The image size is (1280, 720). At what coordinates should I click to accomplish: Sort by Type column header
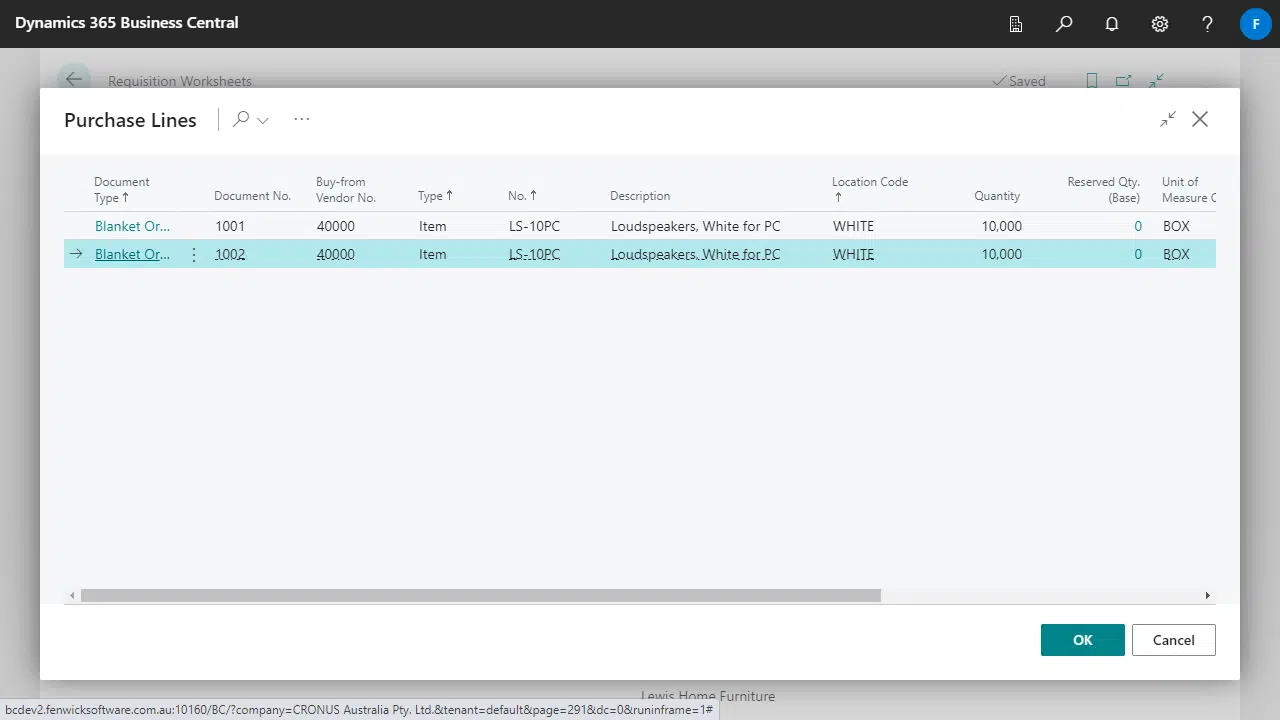tap(435, 196)
